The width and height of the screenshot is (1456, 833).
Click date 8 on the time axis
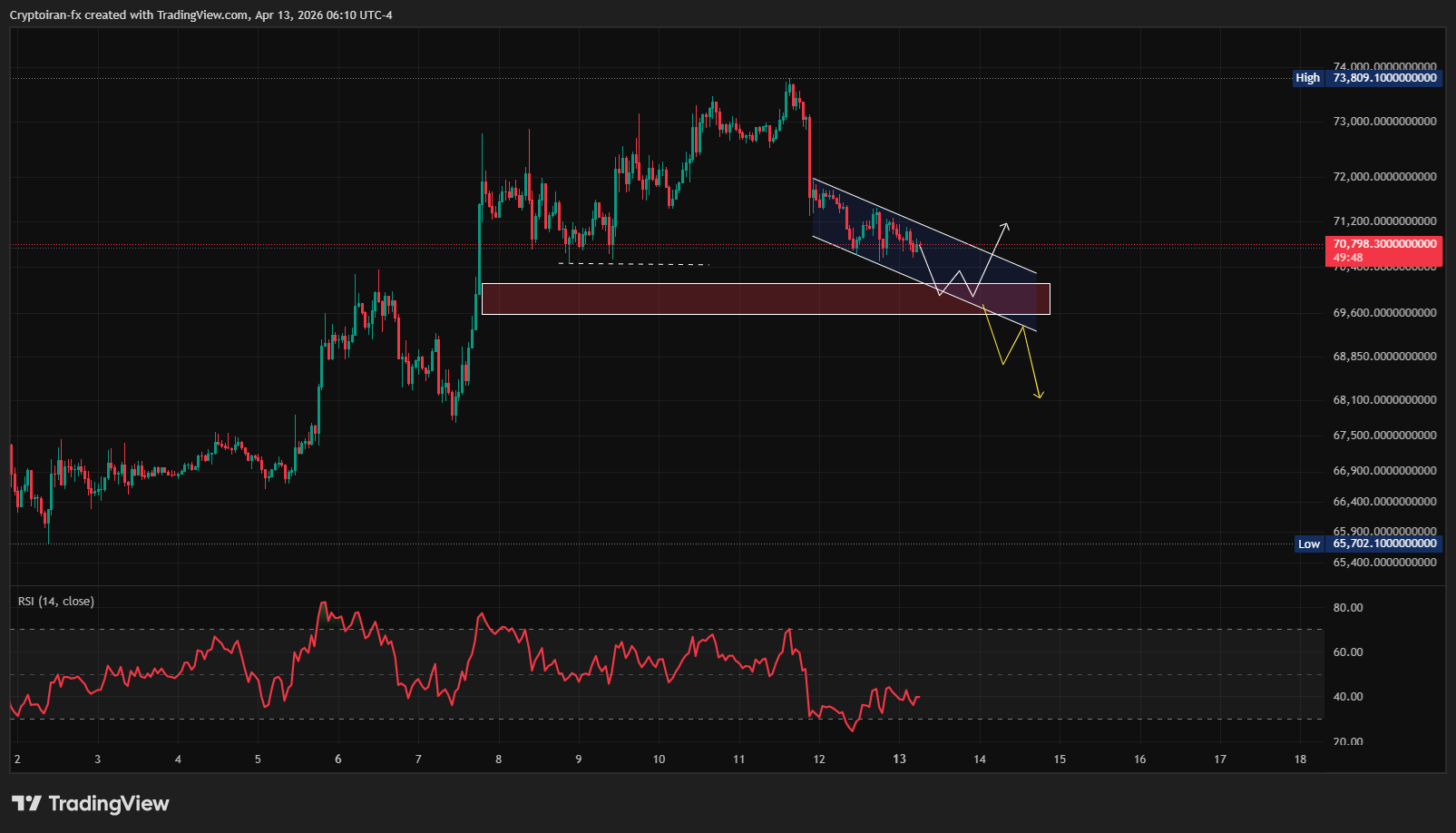(498, 759)
